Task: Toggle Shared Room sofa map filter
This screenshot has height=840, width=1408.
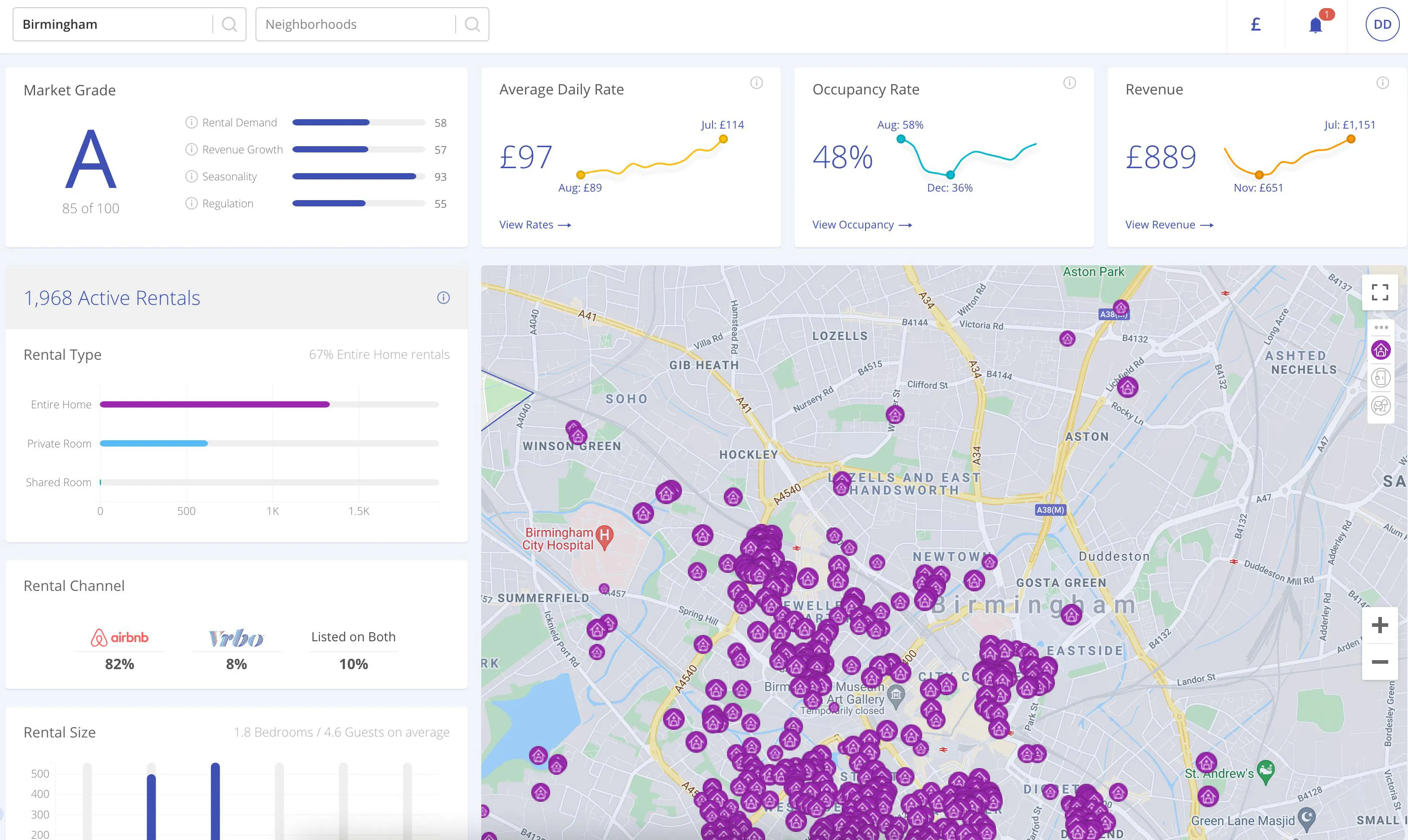Action: [x=1381, y=405]
